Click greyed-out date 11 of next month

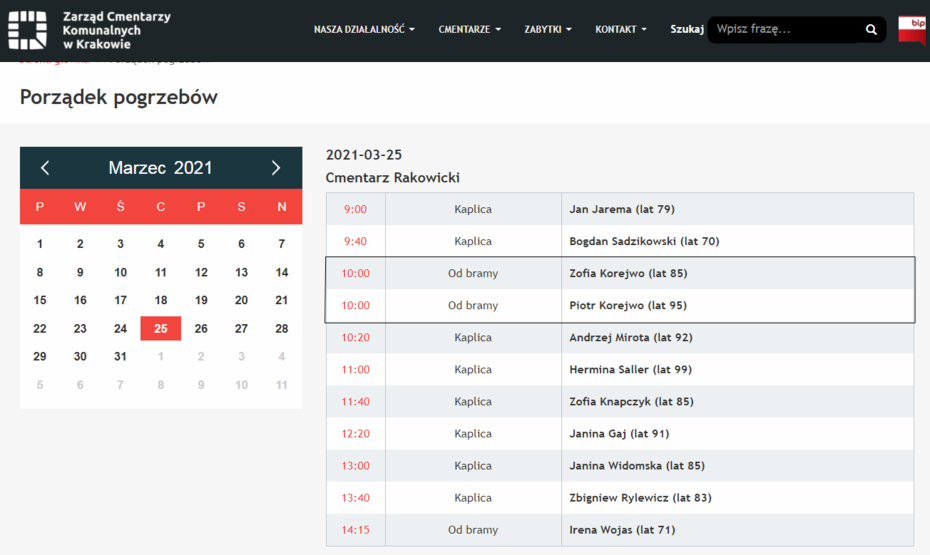point(282,385)
